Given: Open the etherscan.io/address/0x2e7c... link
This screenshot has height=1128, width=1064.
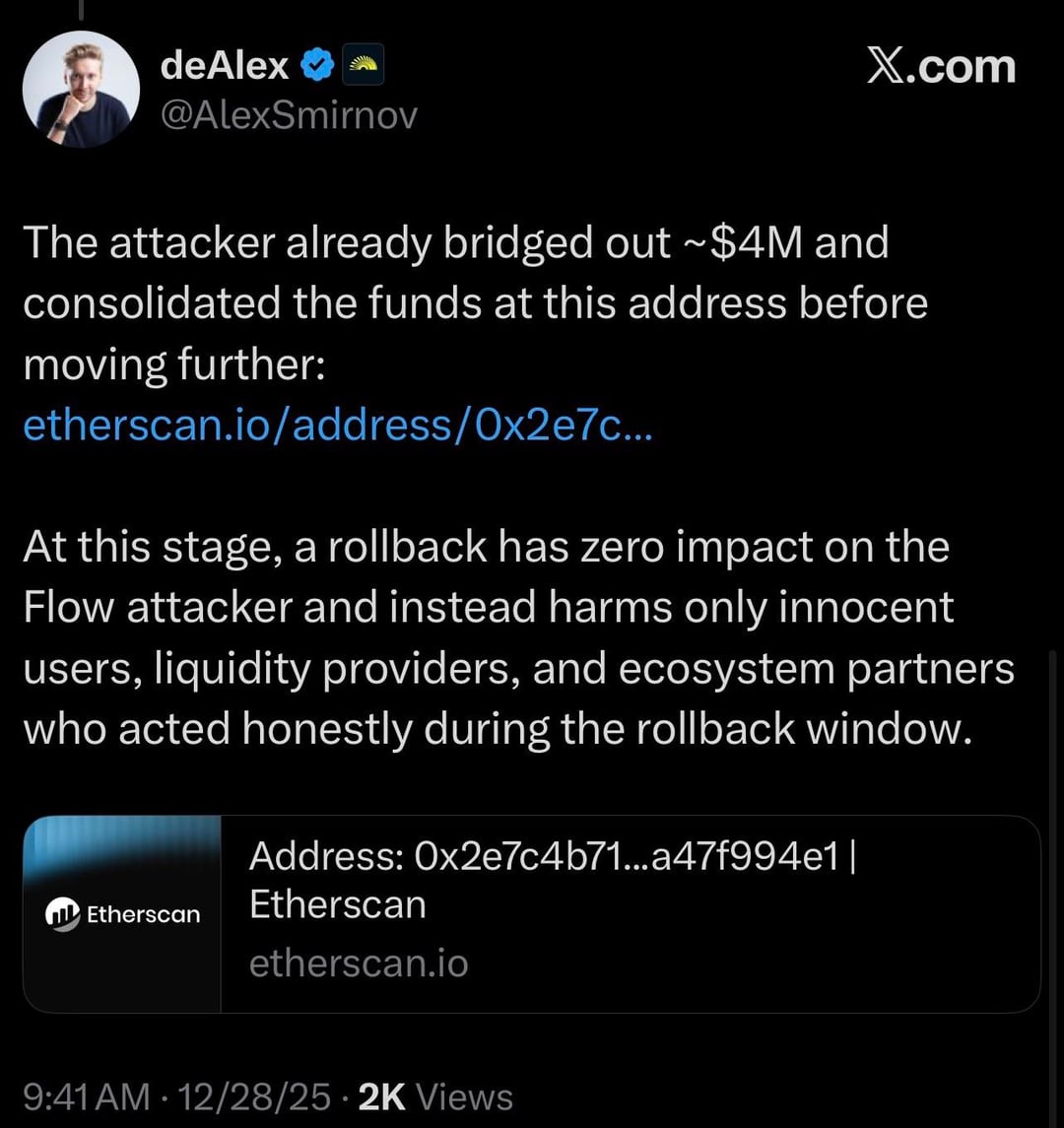Looking at the screenshot, I should coord(337,425).
